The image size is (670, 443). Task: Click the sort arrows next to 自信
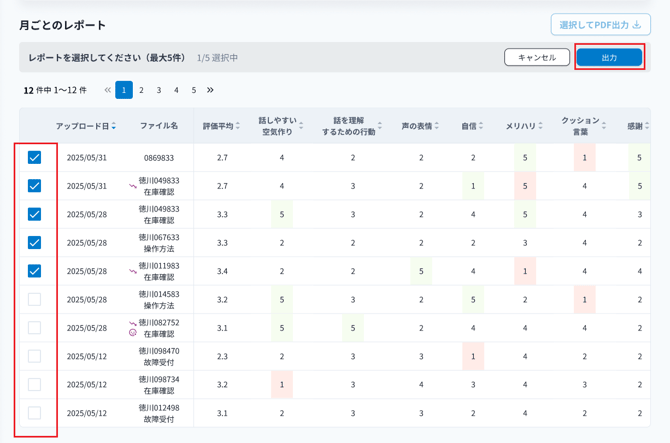click(x=481, y=126)
